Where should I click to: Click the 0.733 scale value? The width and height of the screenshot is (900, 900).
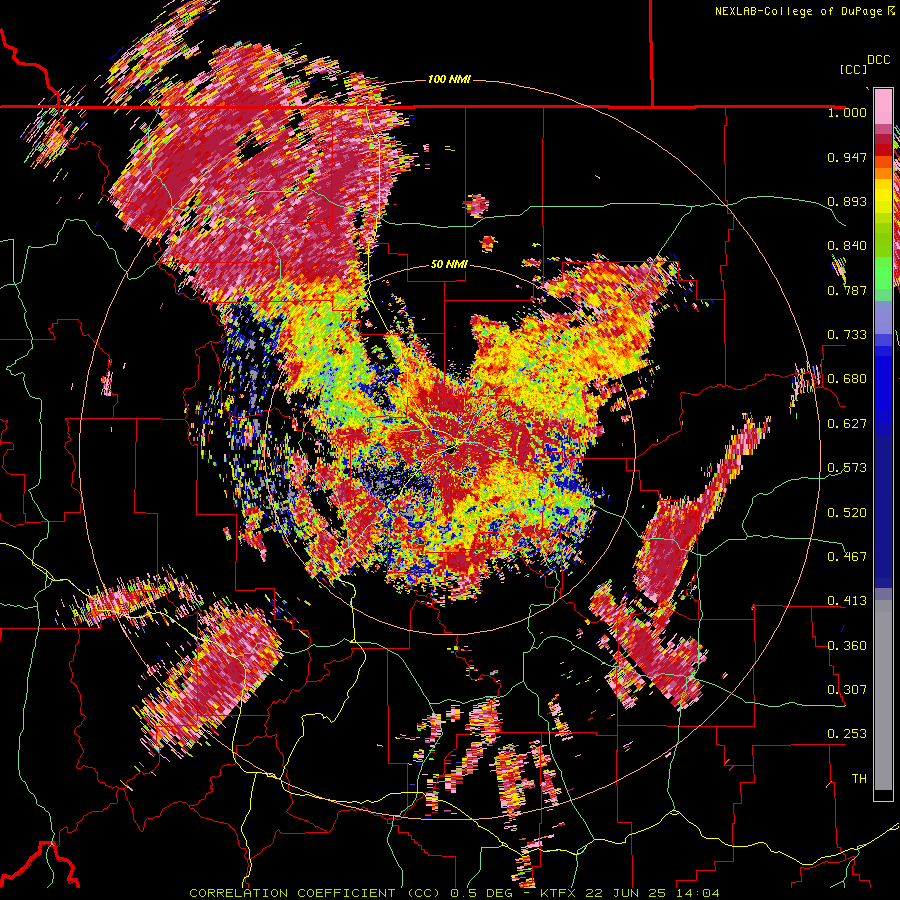pos(847,335)
